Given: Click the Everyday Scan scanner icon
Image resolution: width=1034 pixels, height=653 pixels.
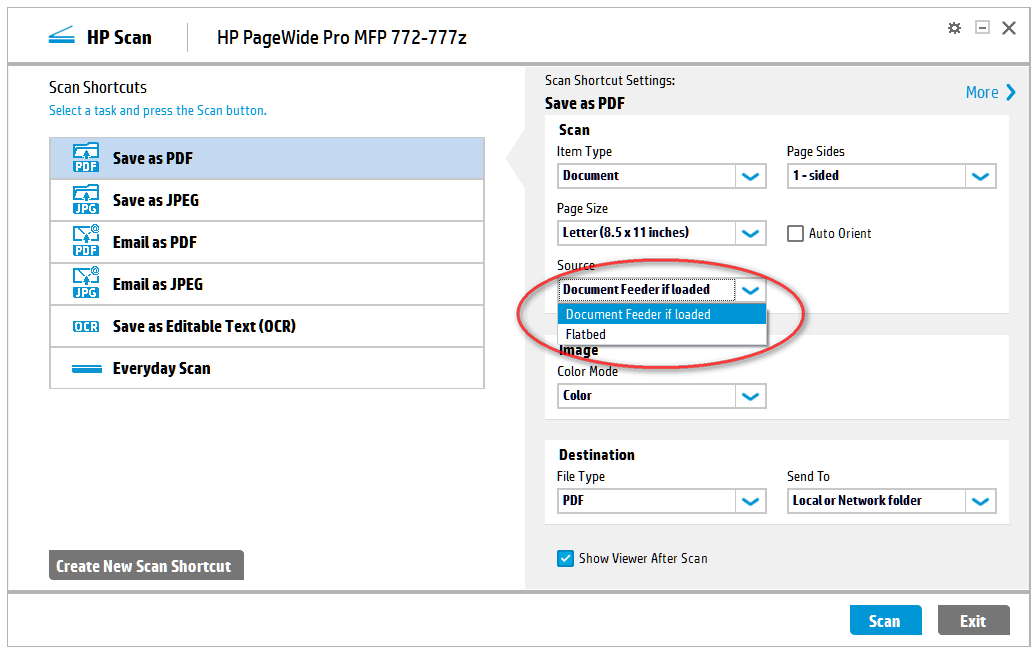Looking at the screenshot, I should (86, 369).
